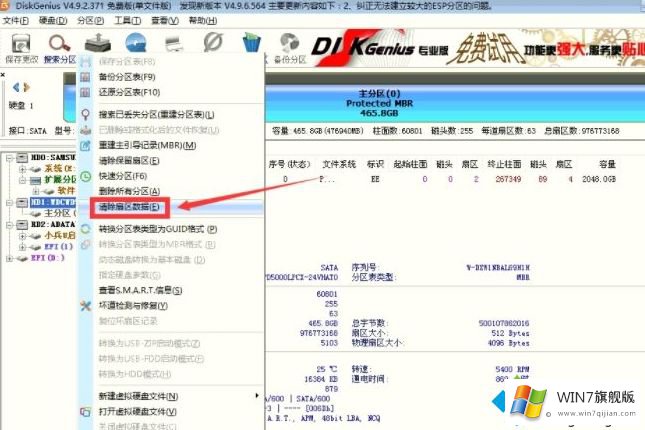Select 坏道检测与修复(Y) menu entry
Viewport: 645px width, 430px height.
133,306
